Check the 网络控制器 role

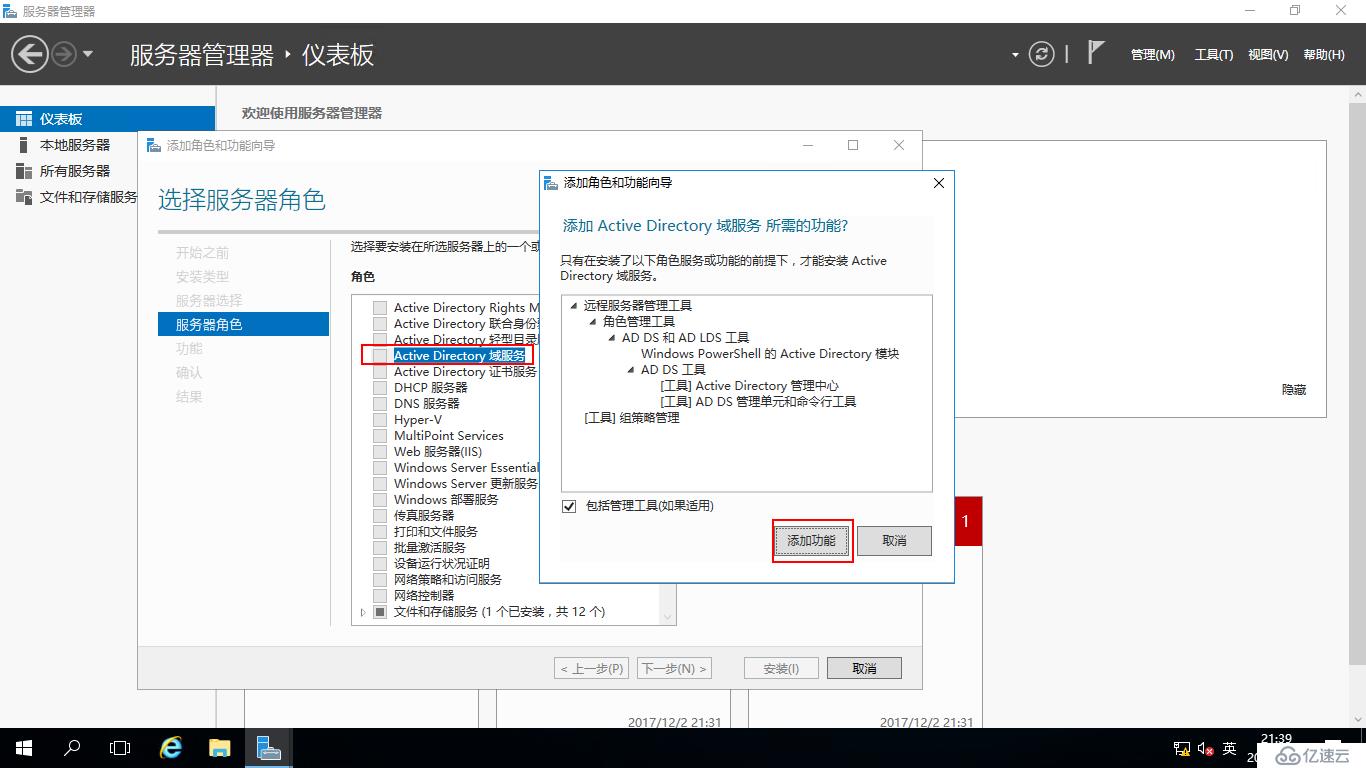379,596
